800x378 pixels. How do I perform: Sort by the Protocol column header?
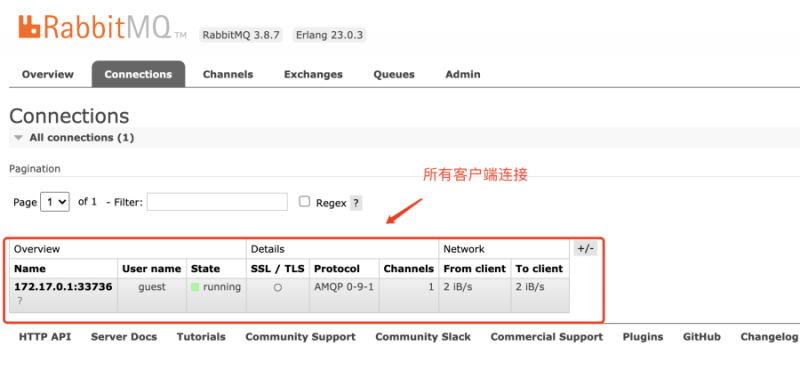pyautogui.click(x=337, y=269)
